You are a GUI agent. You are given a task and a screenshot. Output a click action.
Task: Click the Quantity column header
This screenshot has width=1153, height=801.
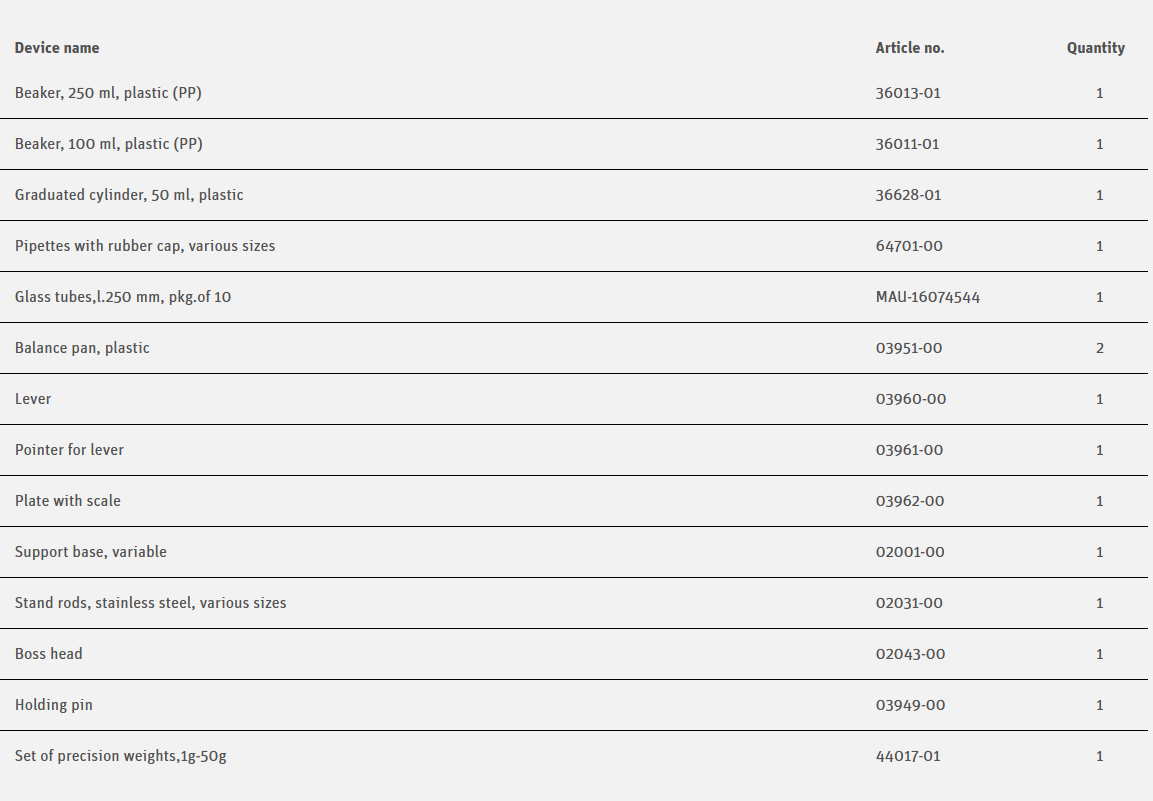click(x=1095, y=48)
